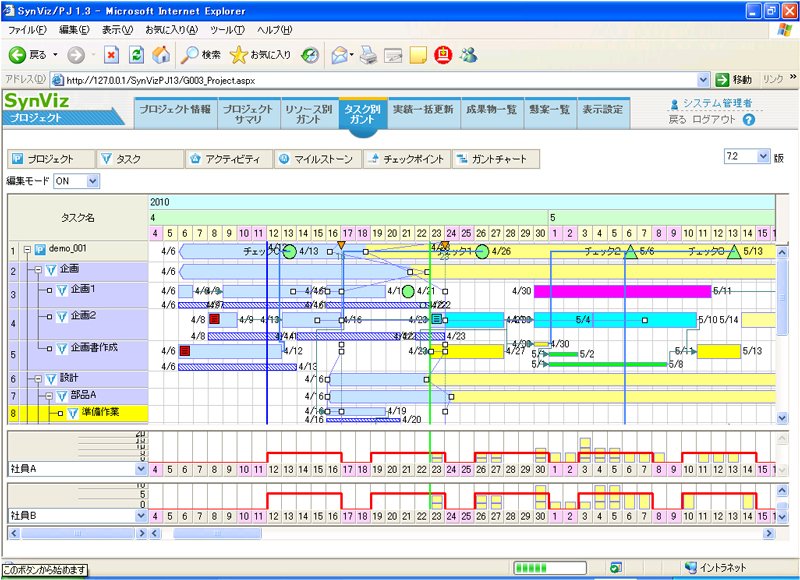
Task: Open Favorites star icon
Action: point(238,55)
